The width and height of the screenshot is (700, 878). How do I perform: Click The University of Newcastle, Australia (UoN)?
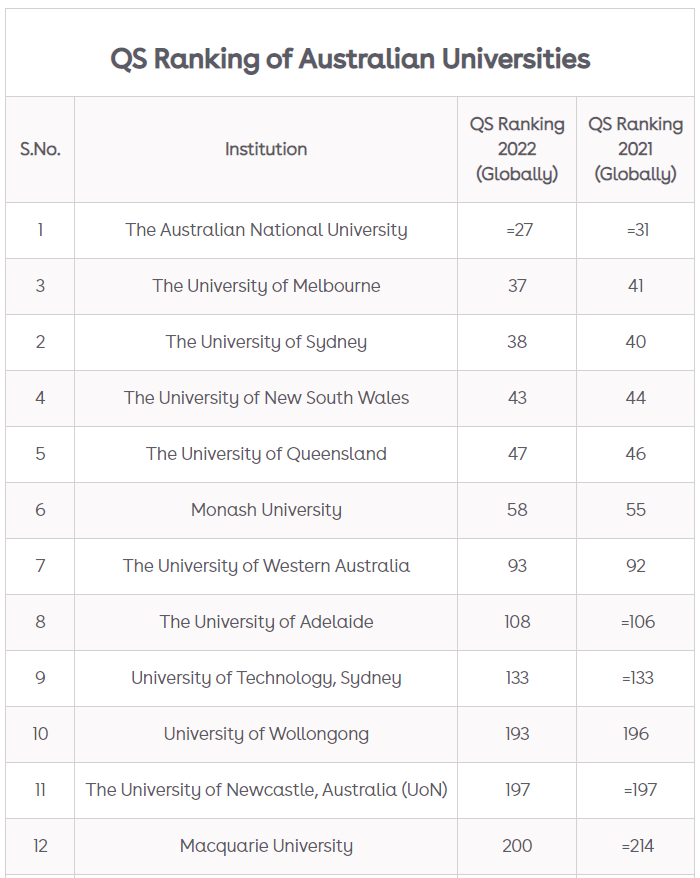coord(266,790)
